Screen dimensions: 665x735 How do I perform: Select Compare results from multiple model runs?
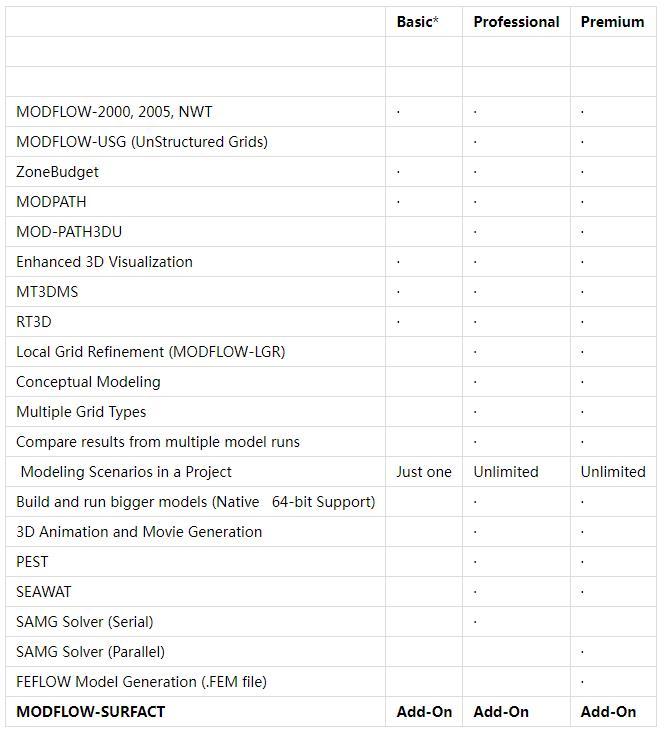[158, 442]
